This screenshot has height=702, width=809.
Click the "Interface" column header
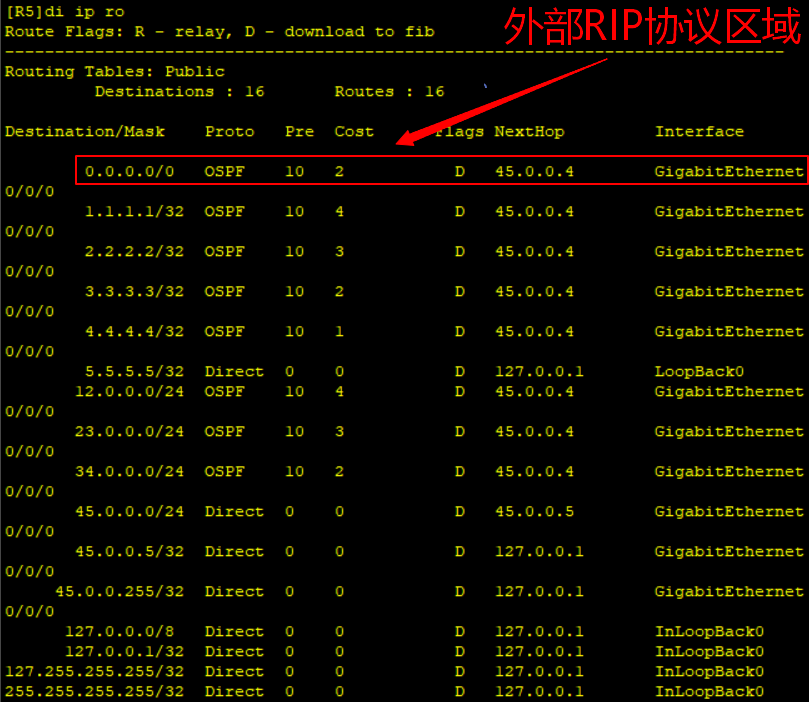coord(700,132)
